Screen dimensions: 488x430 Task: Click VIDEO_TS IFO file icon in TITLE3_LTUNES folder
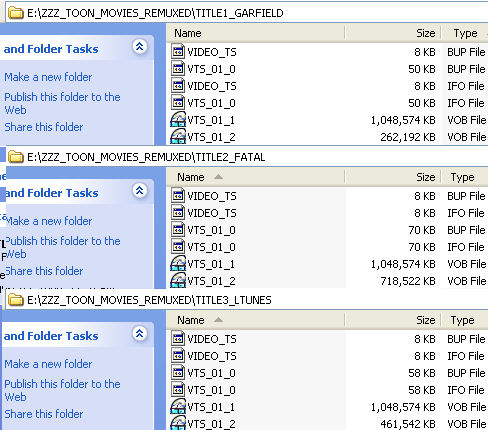[178, 356]
